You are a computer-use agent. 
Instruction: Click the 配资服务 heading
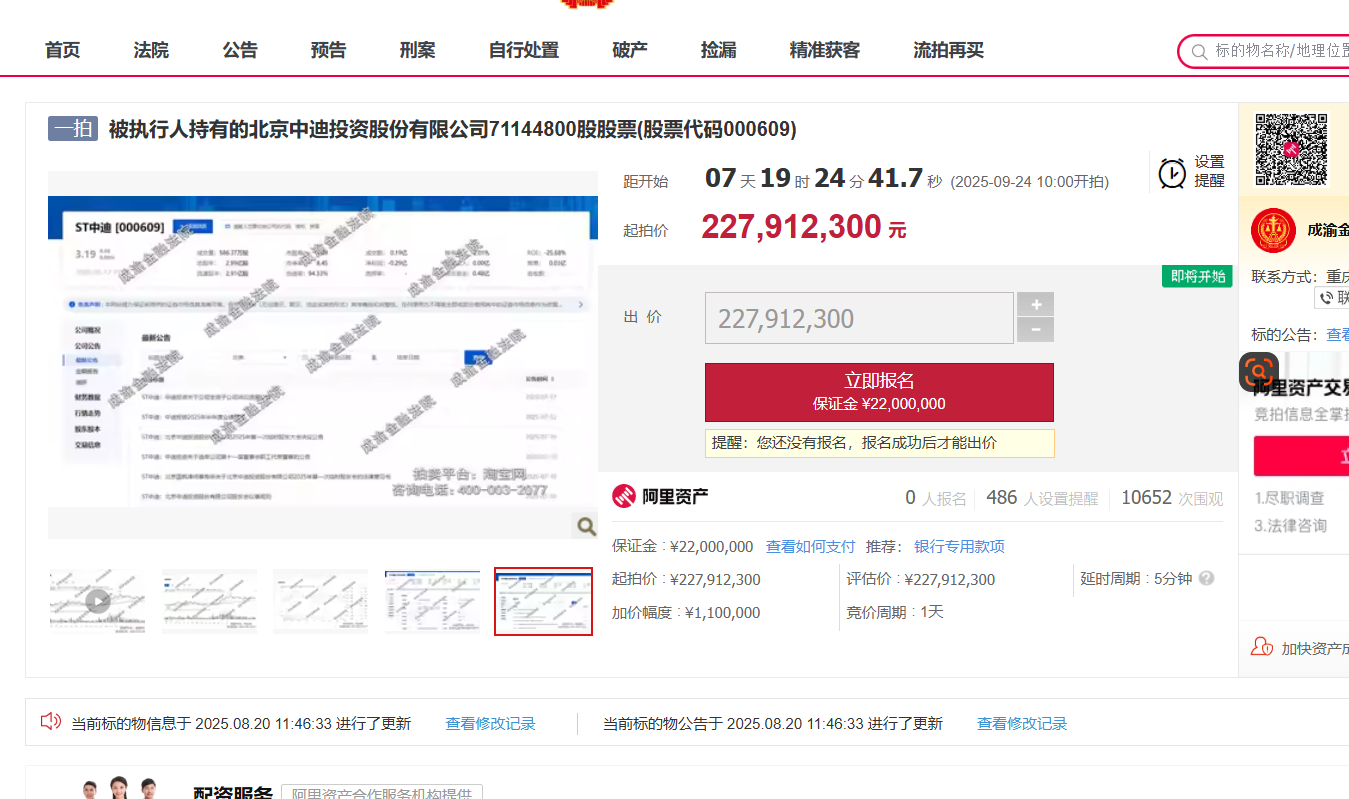coord(233,793)
